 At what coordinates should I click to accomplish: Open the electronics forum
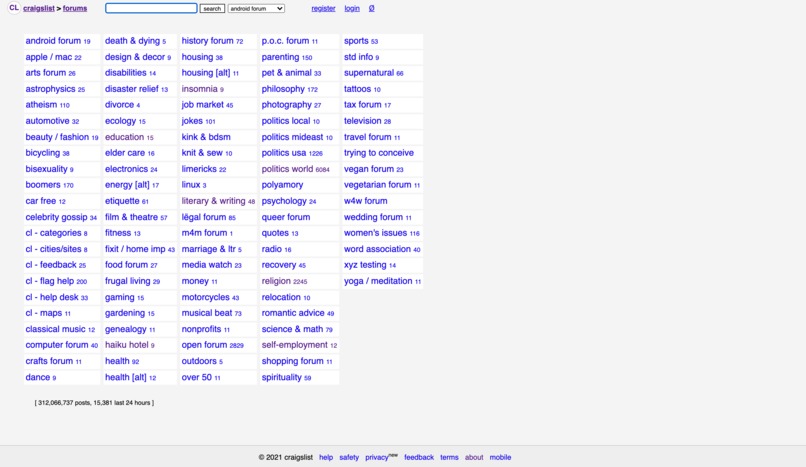click(126, 169)
